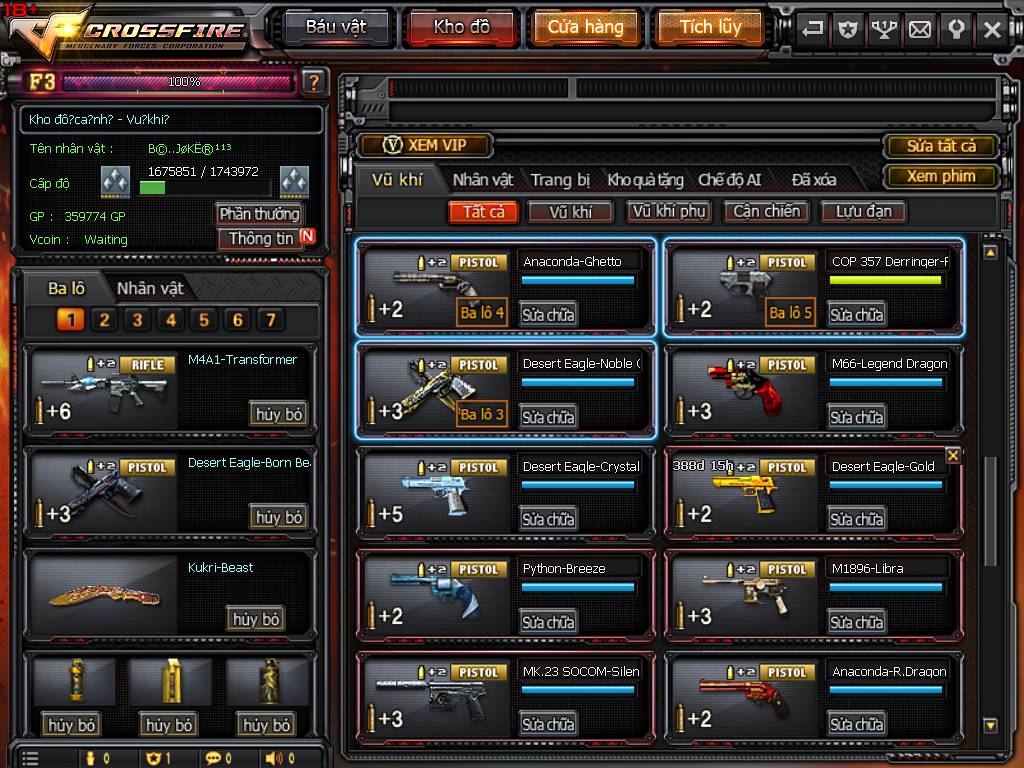Select Anaconda-R.Dragon revolver image
Image resolution: width=1024 pixels, height=768 pixels.
point(744,698)
